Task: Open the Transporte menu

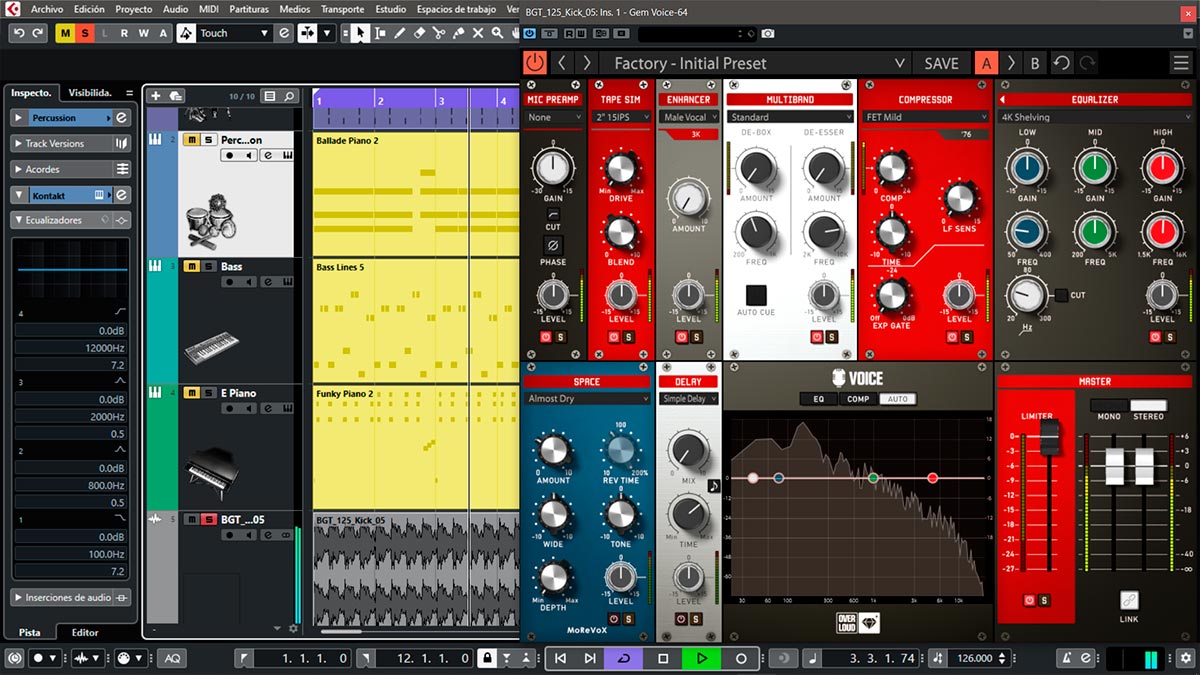Action: coord(342,9)
